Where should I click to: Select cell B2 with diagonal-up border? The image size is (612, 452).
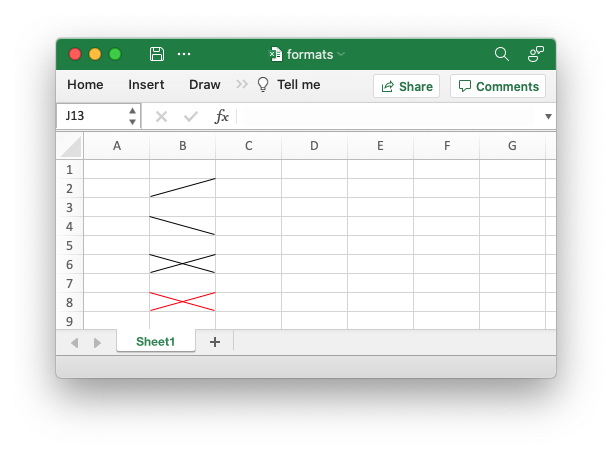(x=183, y=188)
